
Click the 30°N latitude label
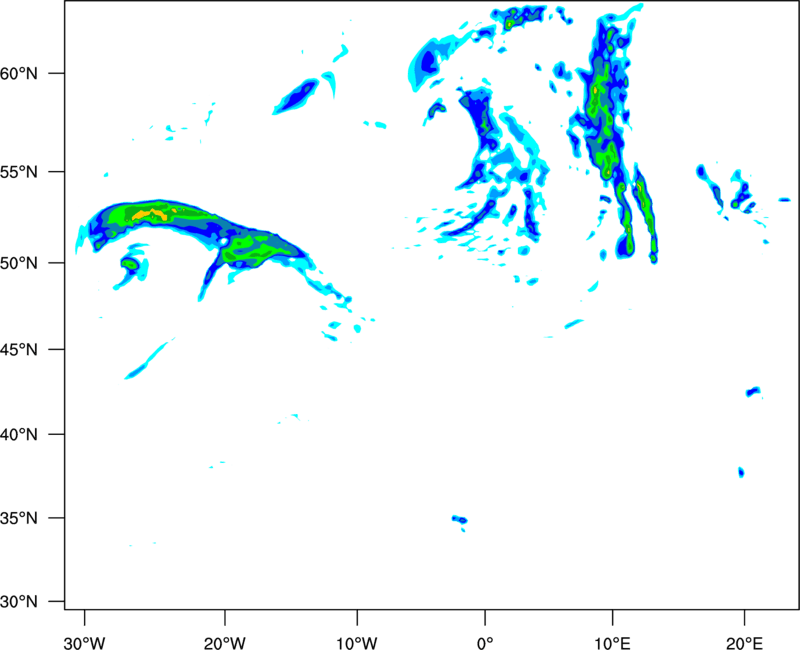19,601
